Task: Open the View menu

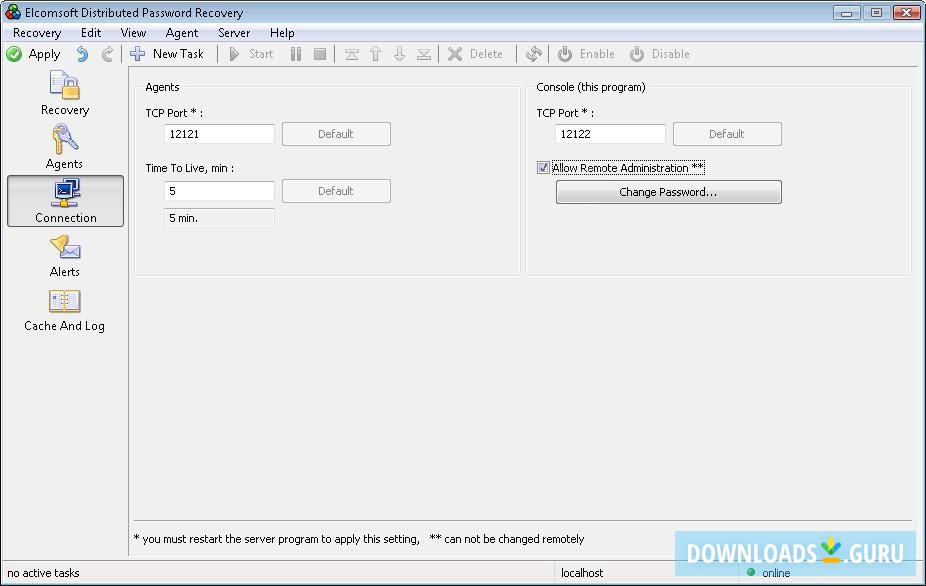Action: pos(133,33)
